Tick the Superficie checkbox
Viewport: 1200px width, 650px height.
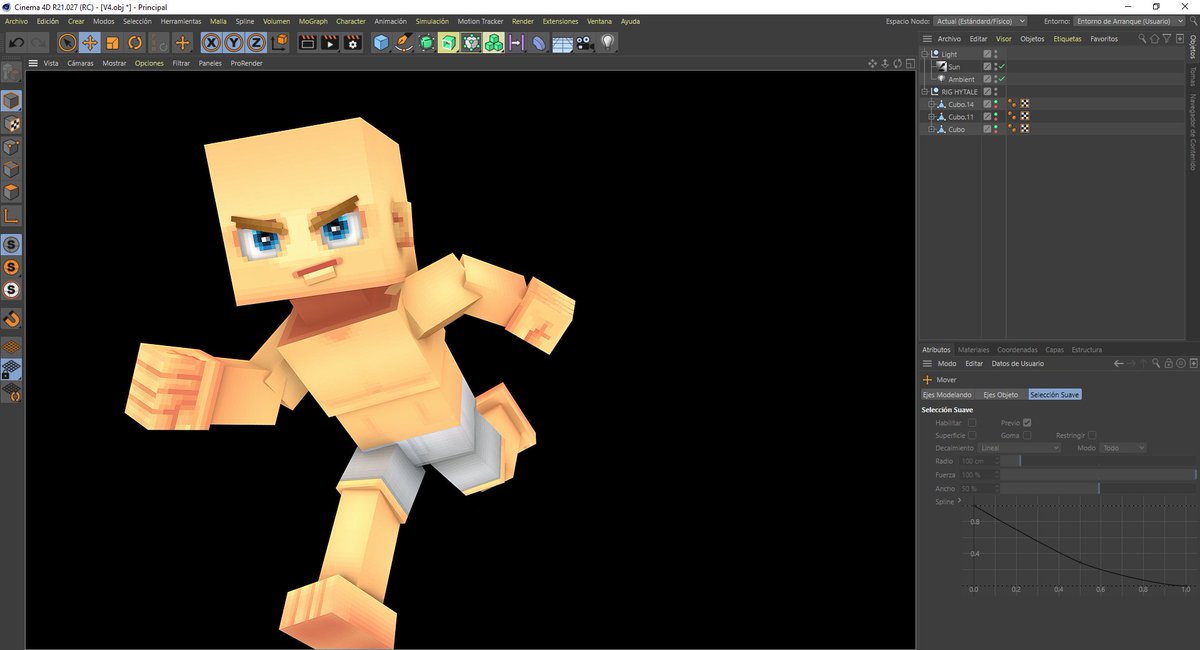coord(972,435)
